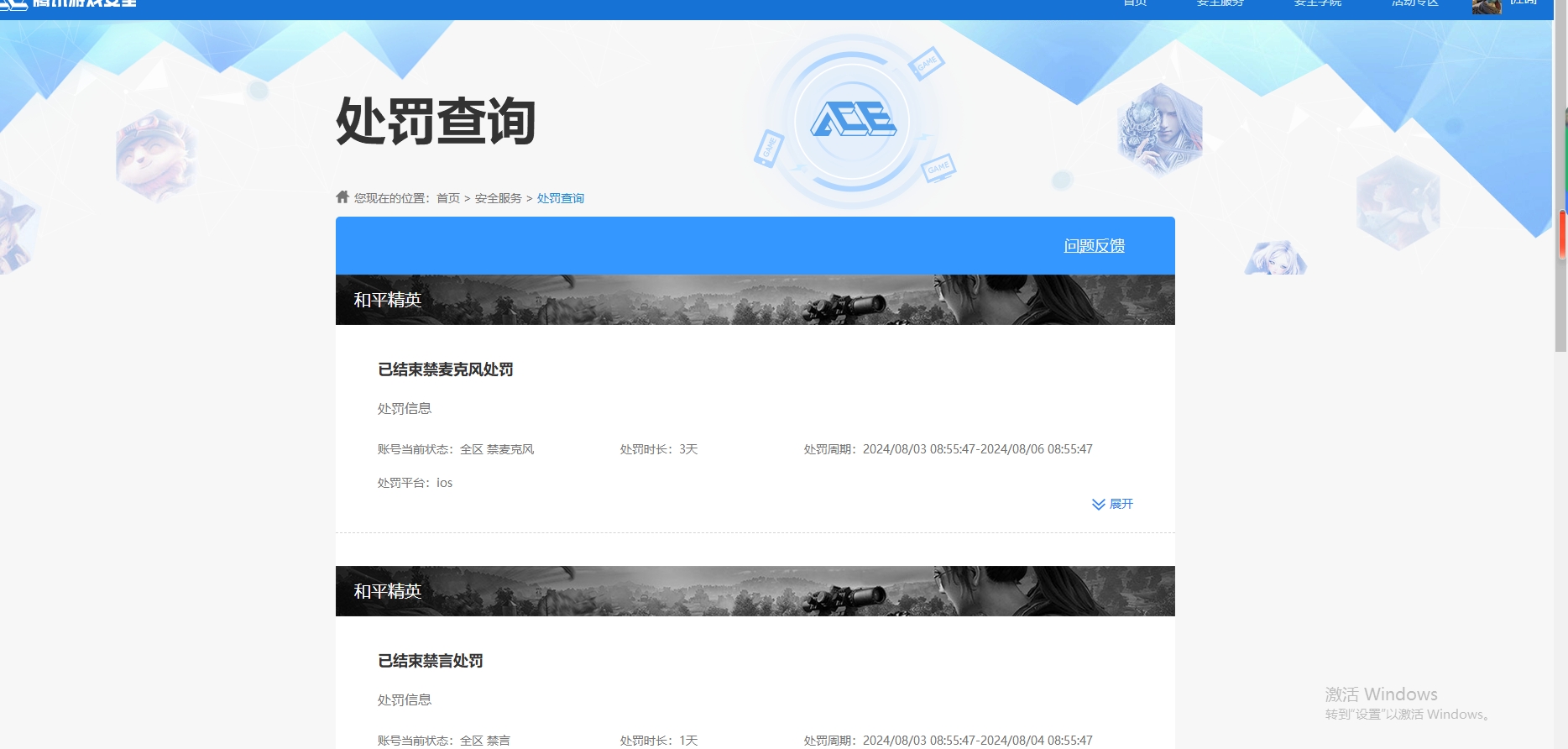Viewport: 1568px width, 749px height.
Task: Click the home icon before 您现在的位置
Action: point(342,197)
